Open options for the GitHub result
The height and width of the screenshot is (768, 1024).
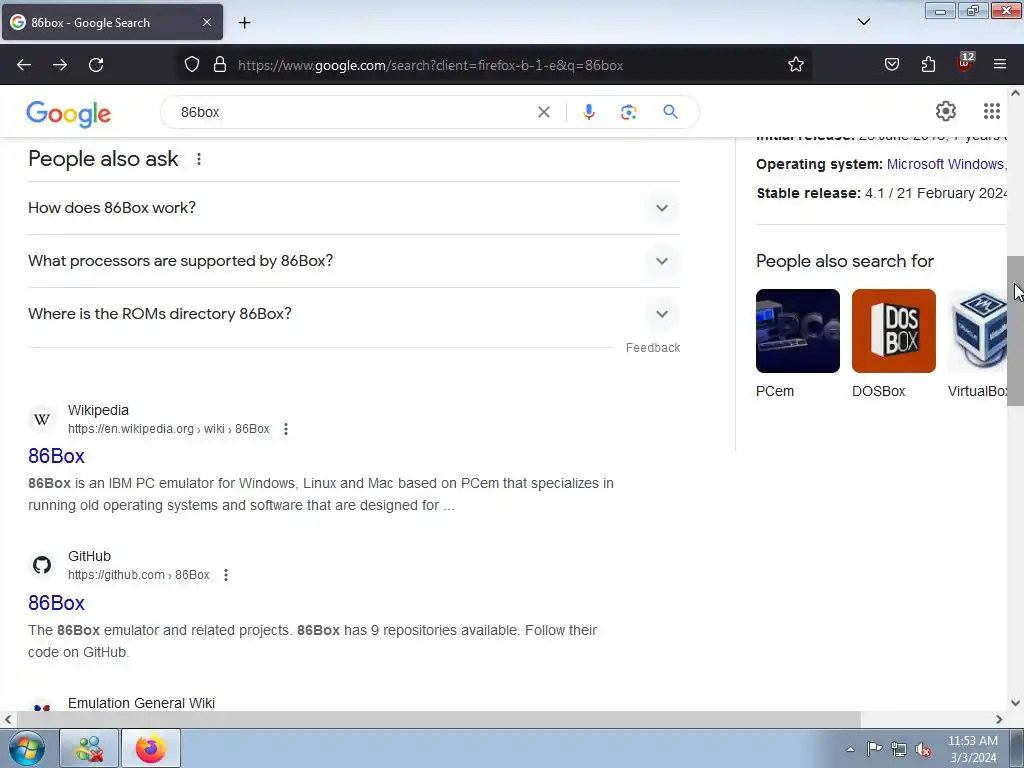[x=225, y=575]
